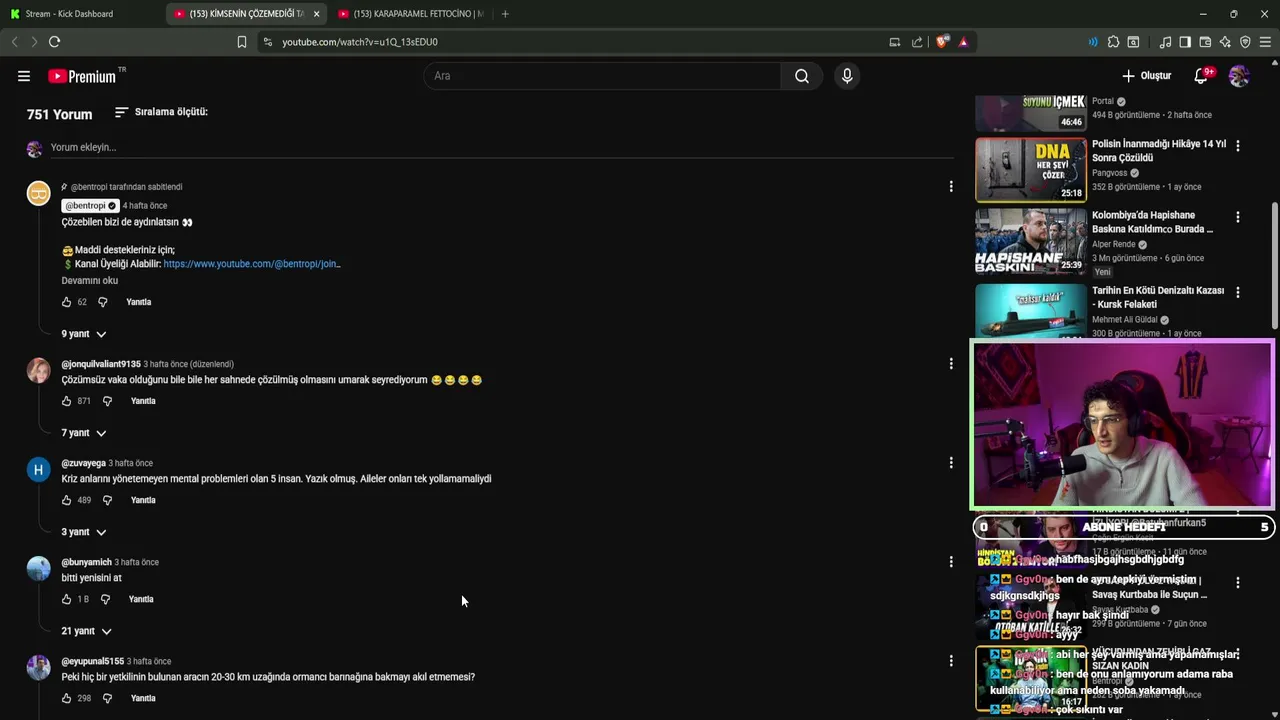Click the search magnifier button
This screenshot has height=720, width=1280.
(802, 76)
